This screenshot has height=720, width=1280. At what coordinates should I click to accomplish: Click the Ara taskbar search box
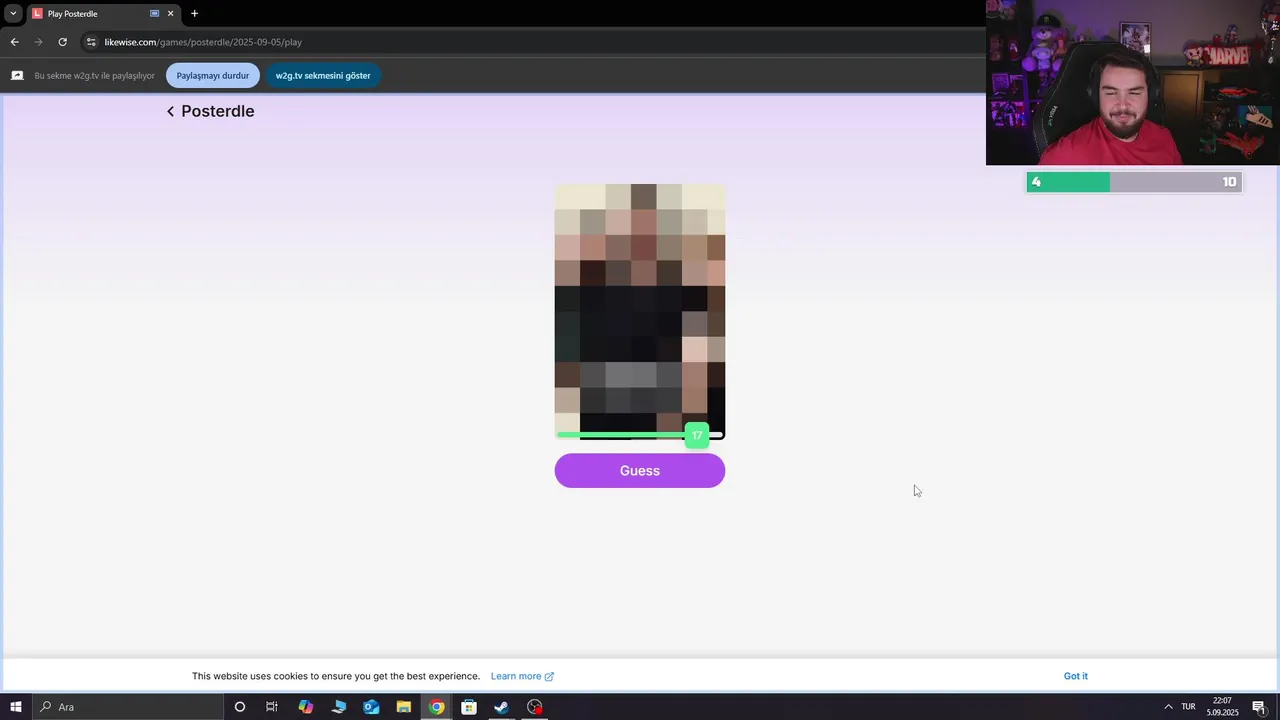coord(128,707)
